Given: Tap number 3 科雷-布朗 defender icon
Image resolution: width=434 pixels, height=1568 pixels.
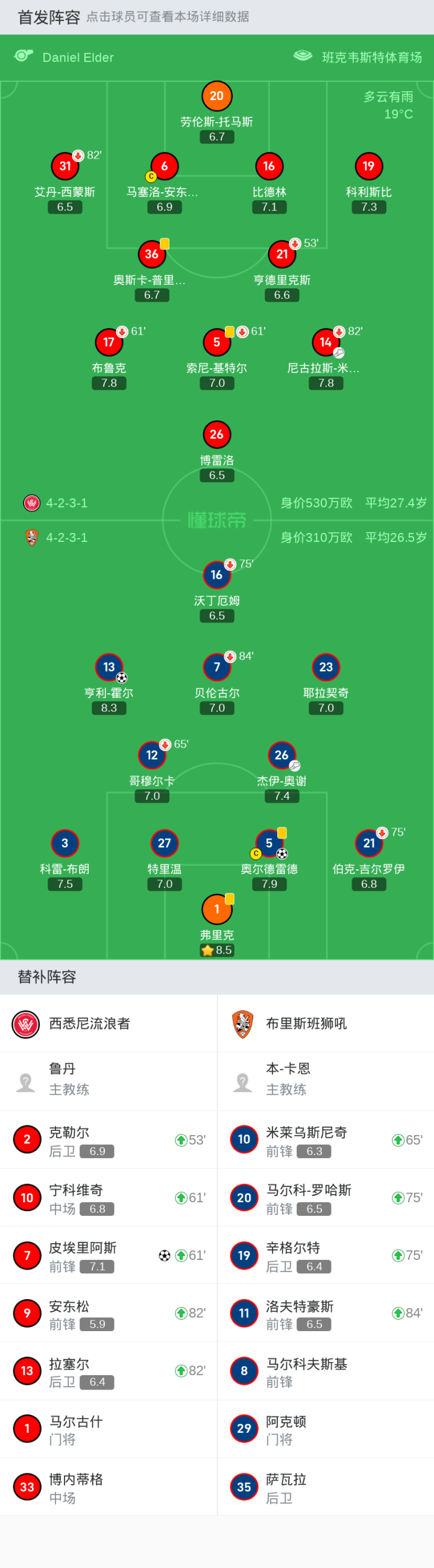Looking at the screenshot, I should tap(65, 843).
